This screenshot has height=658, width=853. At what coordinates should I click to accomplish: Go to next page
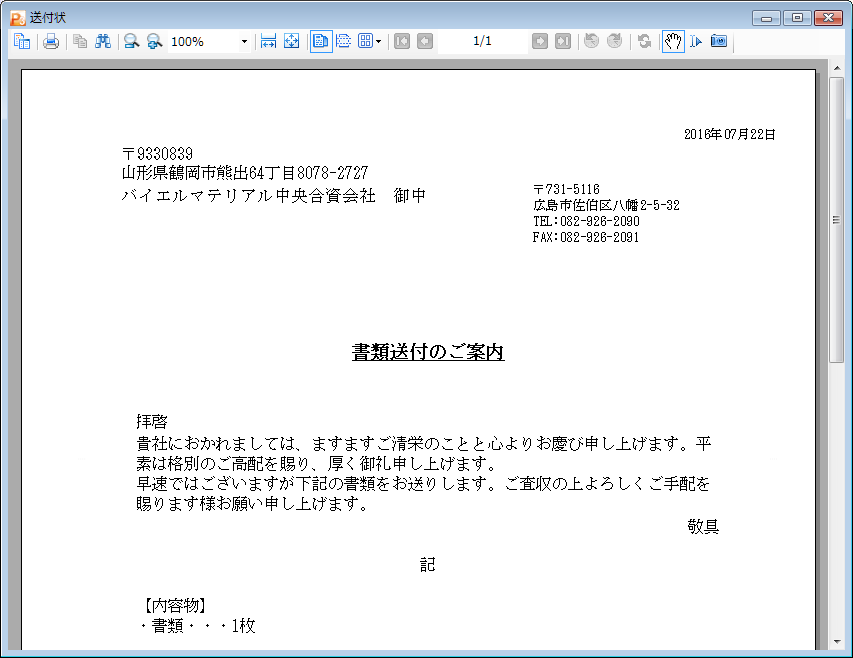tap(540, 41)
